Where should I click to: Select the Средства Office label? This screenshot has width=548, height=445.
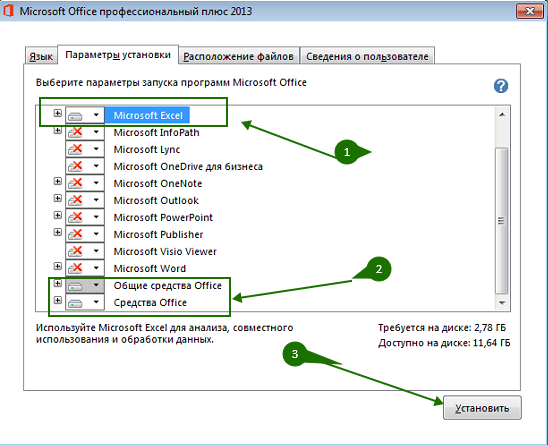[x=150, y=302]
